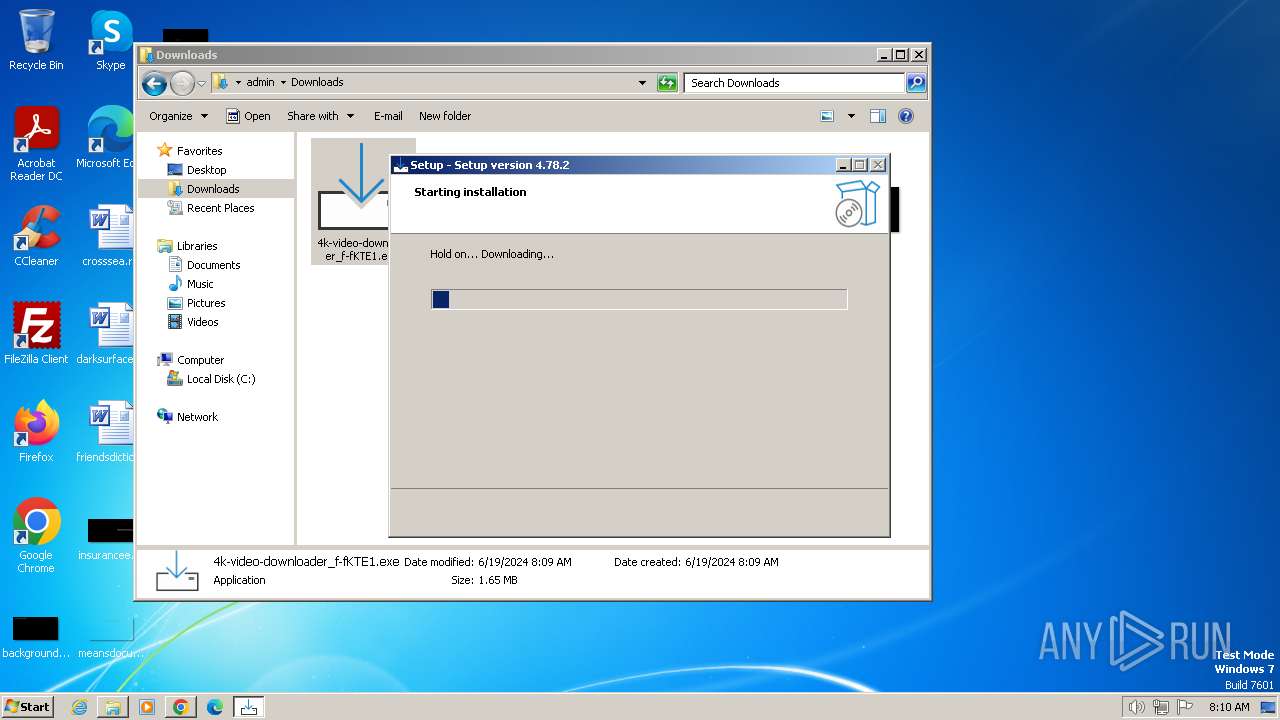Open the Recycle Bin desktop icon

[x=36, y=40]
